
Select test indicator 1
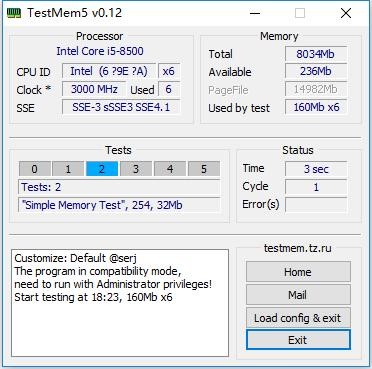(x=68, y=169)
